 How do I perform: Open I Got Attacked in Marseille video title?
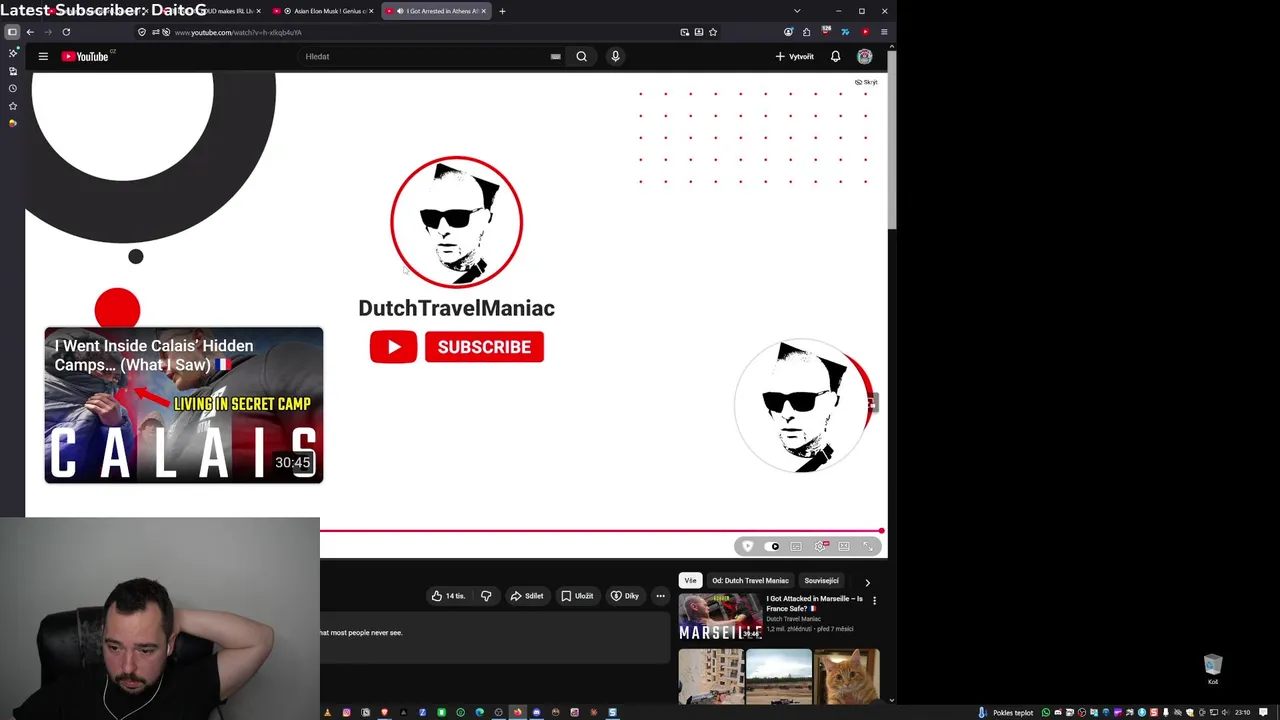click(814, 603)
